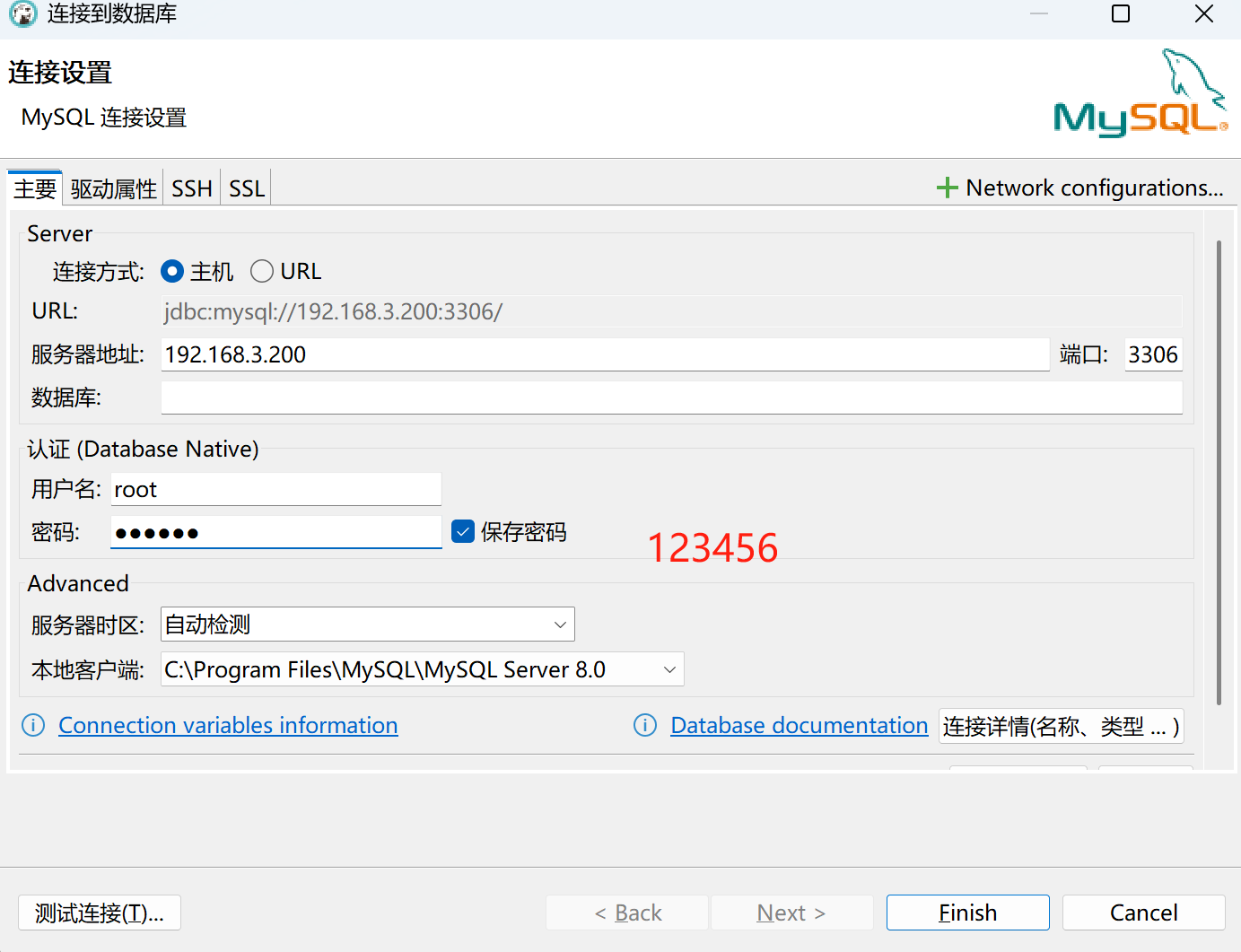Image resolution: width=1241 pixels, height=952 pixels.
Task: Expand the 服务器时区 dropdown
Action: click(559, 624)
